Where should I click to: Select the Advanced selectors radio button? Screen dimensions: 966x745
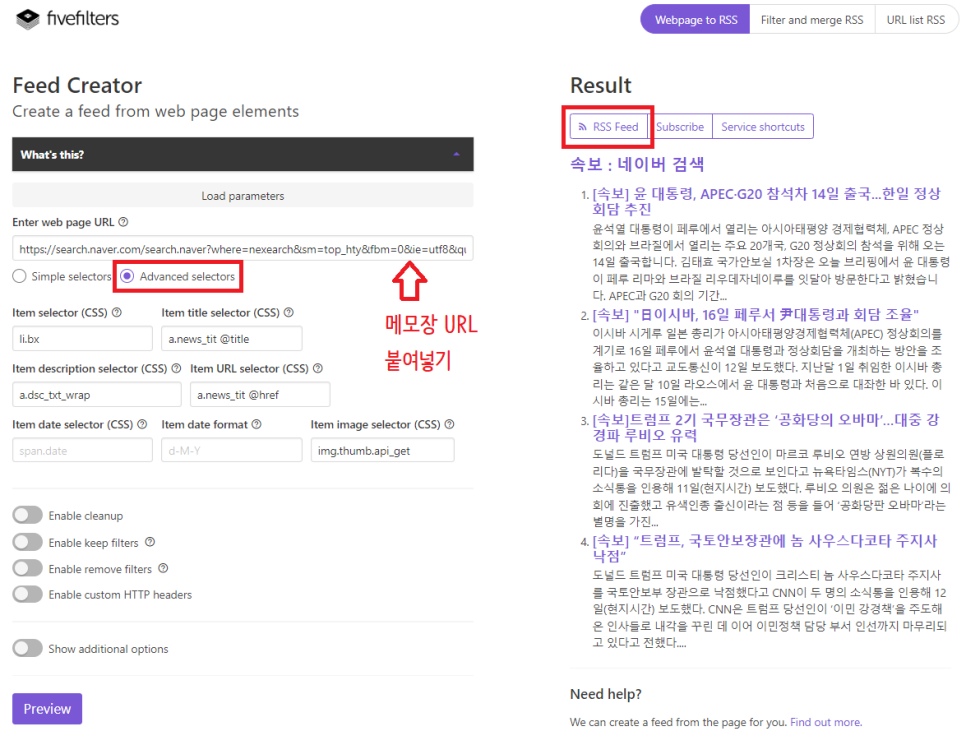pyautogui.click(x=127, y=276)
